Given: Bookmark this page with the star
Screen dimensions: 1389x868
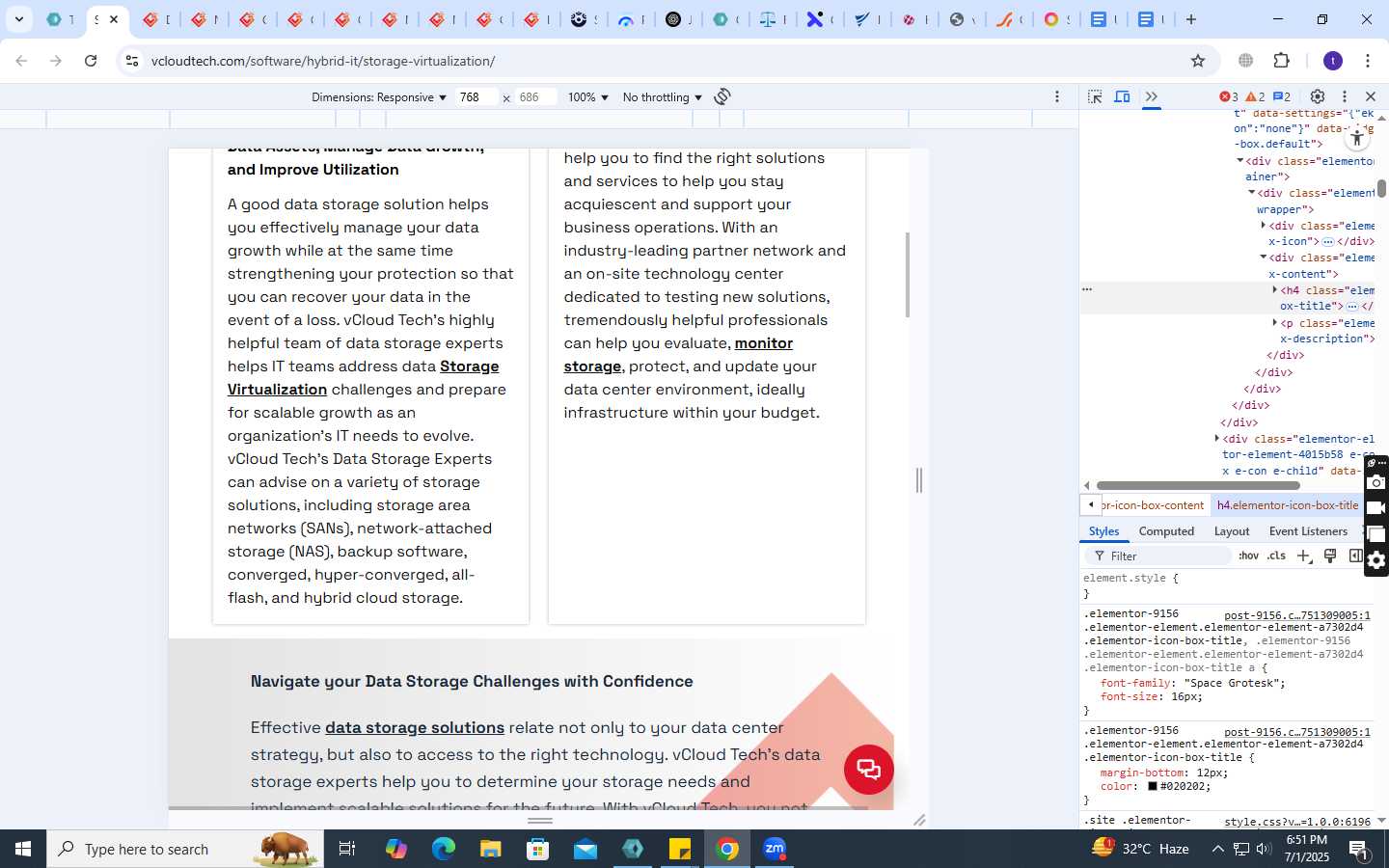Looking at the screenshot, I should (1198, 61).
